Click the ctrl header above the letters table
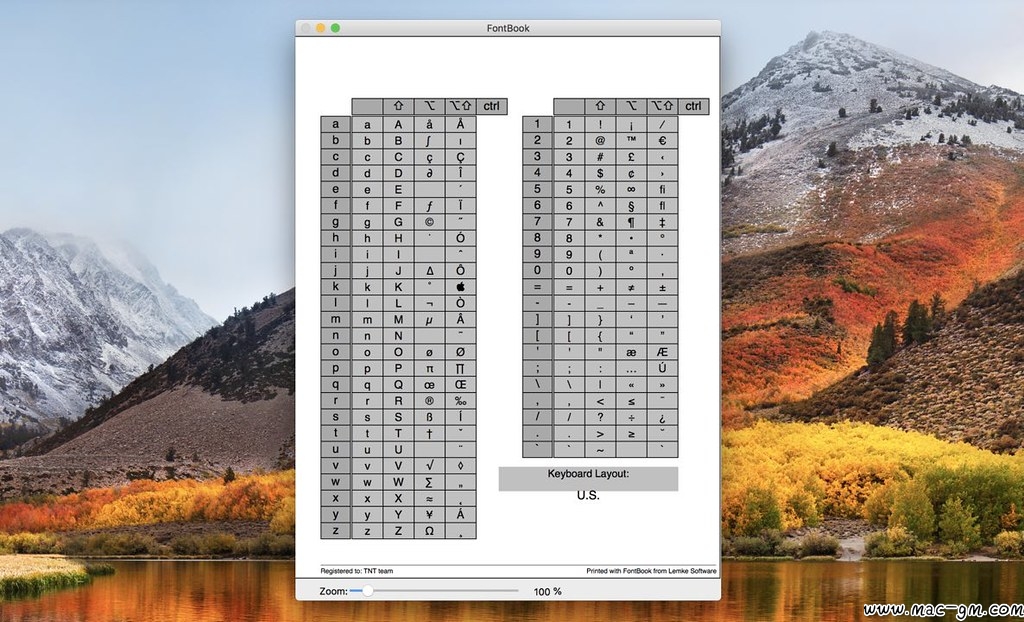 pyautogui.click(x=492, y=106)
